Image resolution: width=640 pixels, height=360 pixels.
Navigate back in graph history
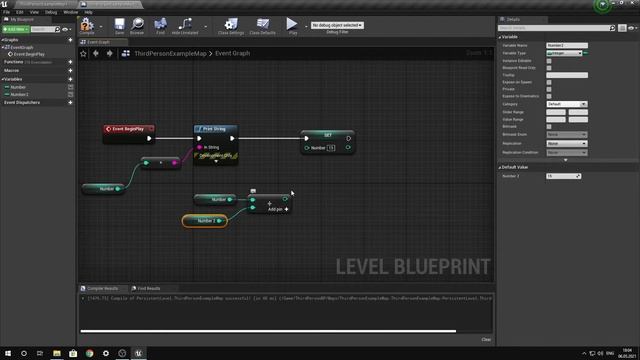point(96,53)
